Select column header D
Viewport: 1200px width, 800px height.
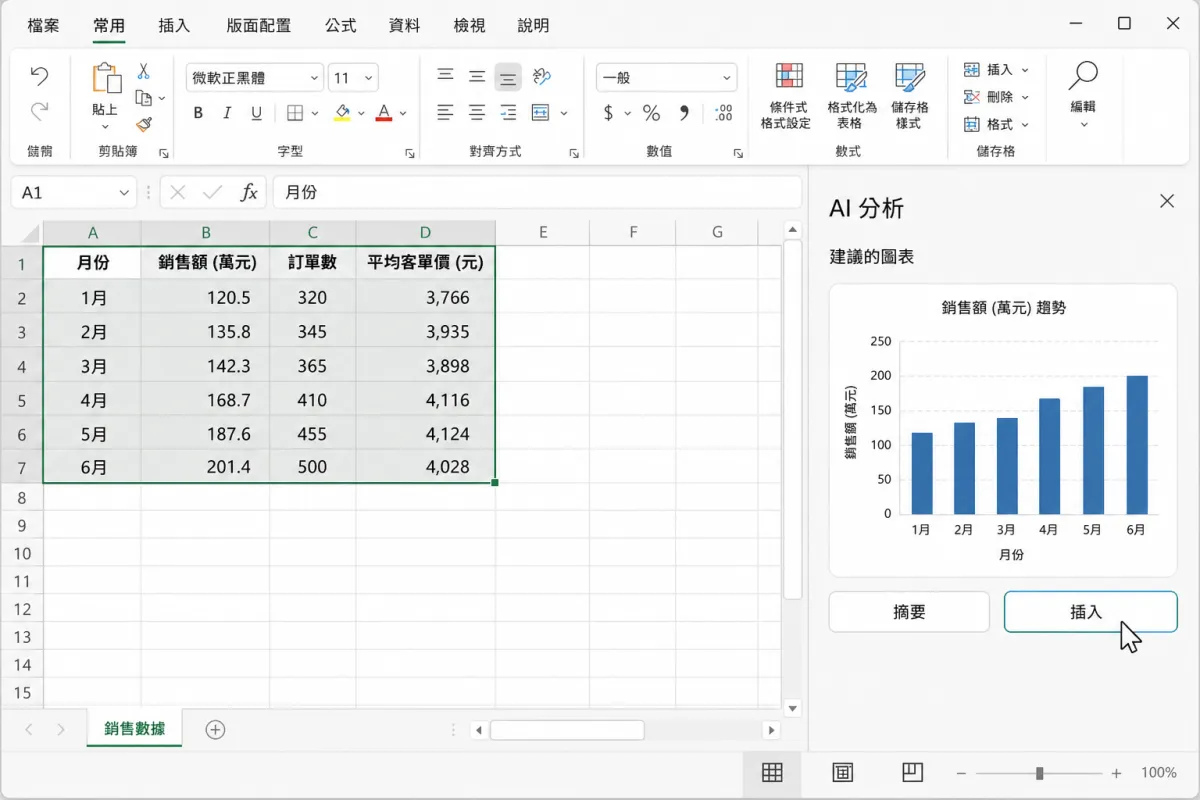pos(426,233)
